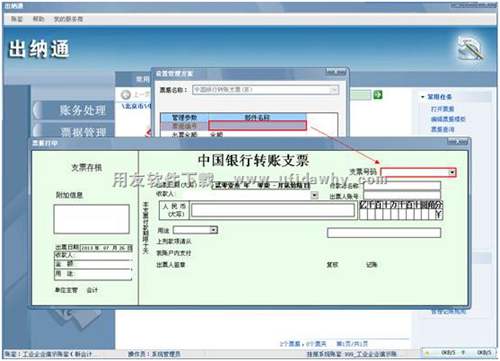Expand the 收款人 dropdown on the cheque
This screenshot has width=500, height=361.
pos(314,195)
